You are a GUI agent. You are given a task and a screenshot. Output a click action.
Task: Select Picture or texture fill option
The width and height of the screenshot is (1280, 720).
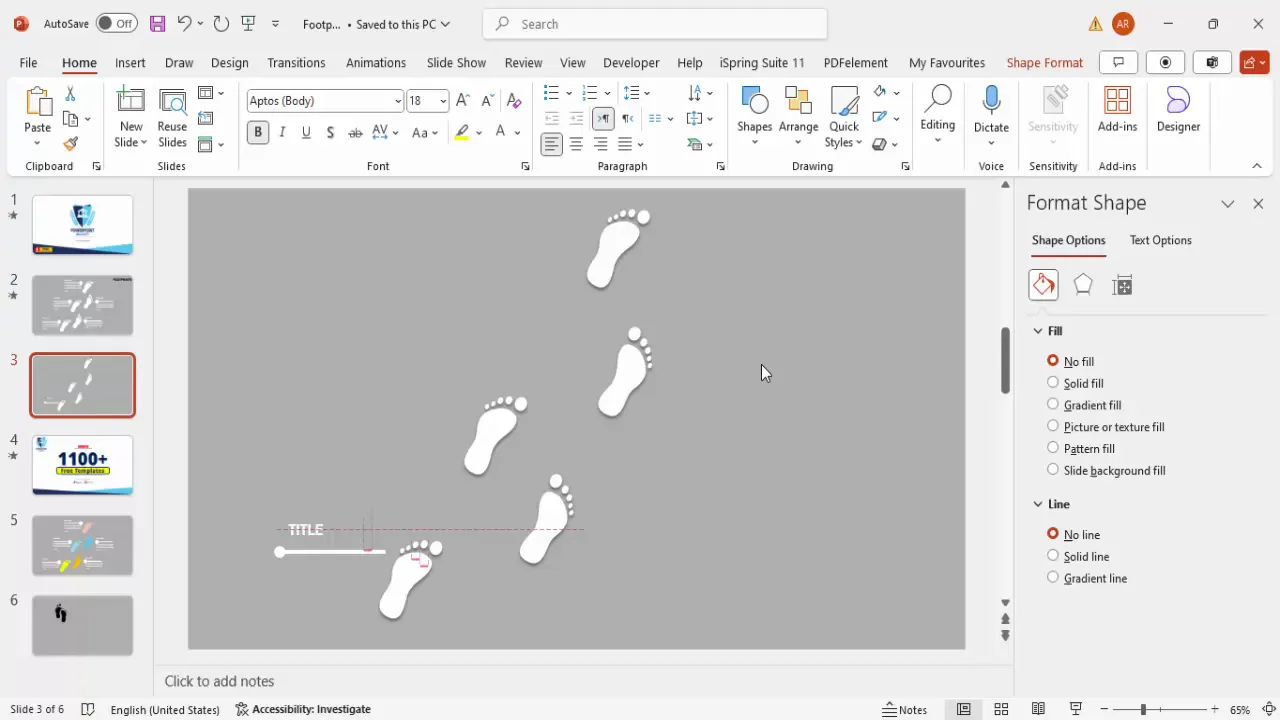(x=1053, y=427)
